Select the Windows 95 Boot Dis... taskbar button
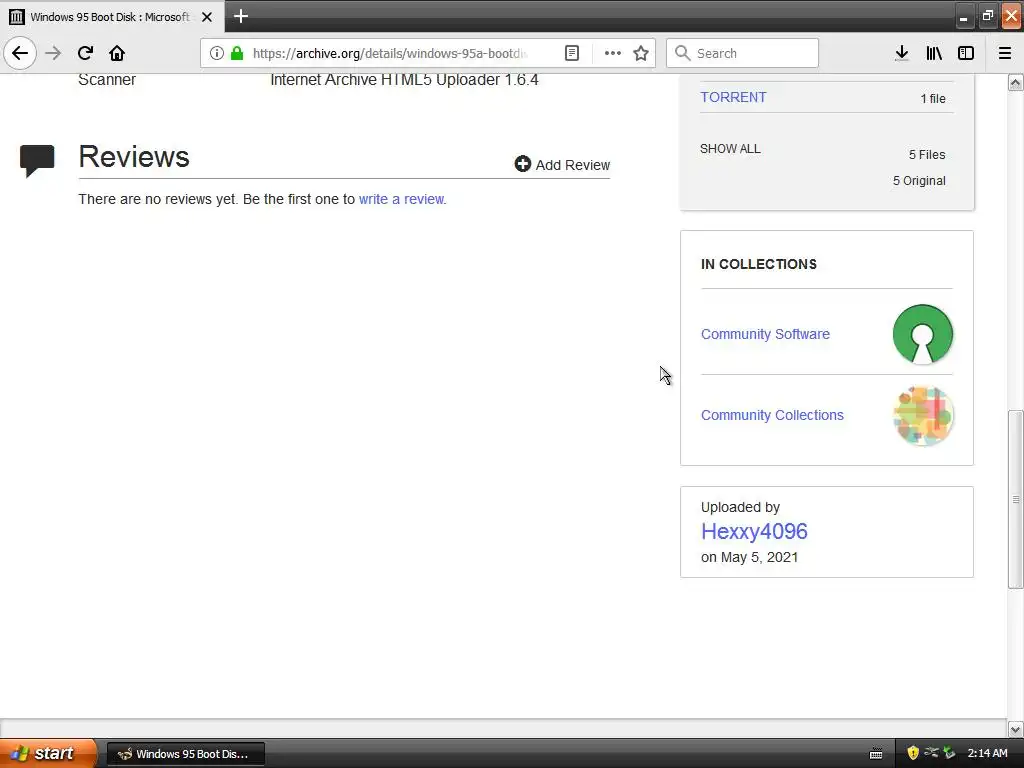The width and height of the screenshot is (1024, 768). tap(185, 754)
